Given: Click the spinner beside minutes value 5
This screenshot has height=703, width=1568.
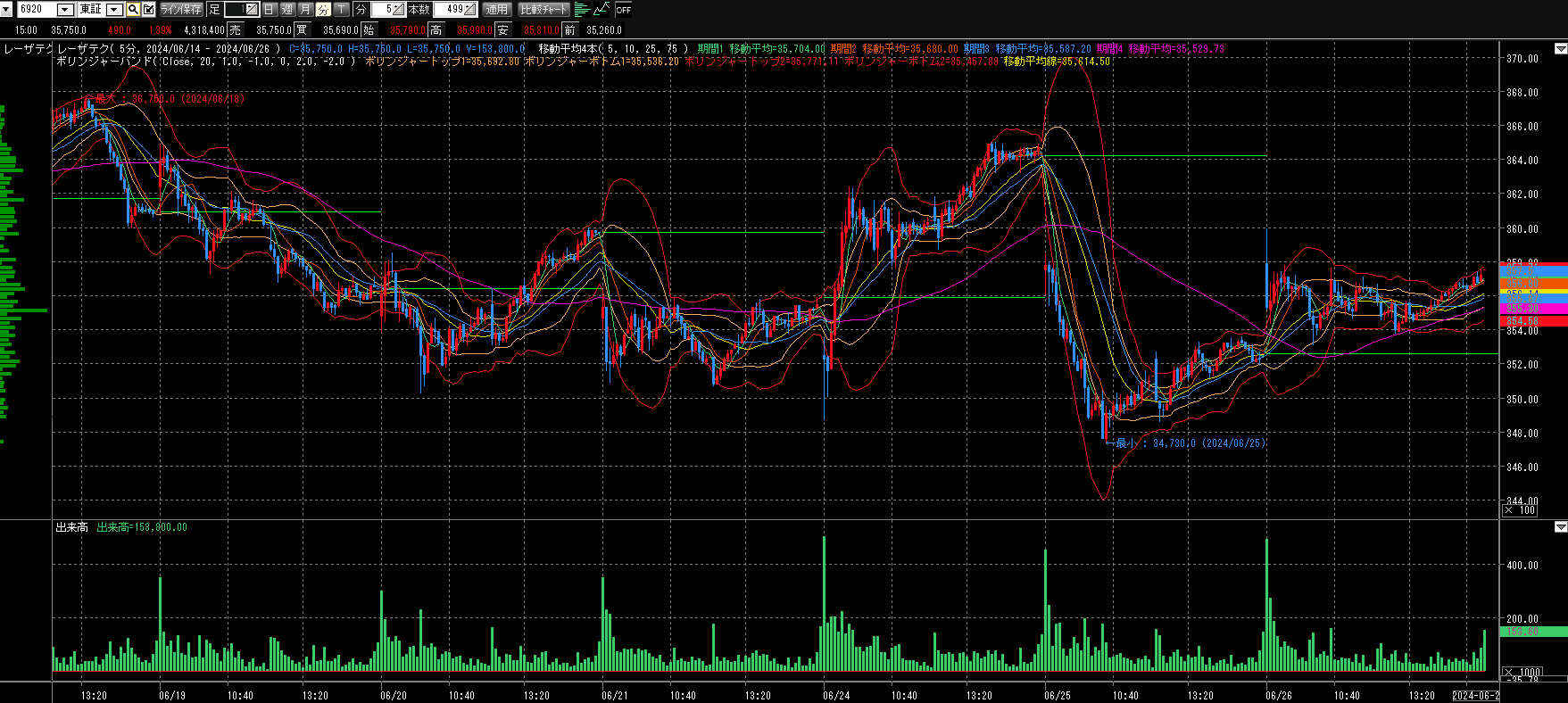Looking at the screenshot, I should [x=398, y=10].
